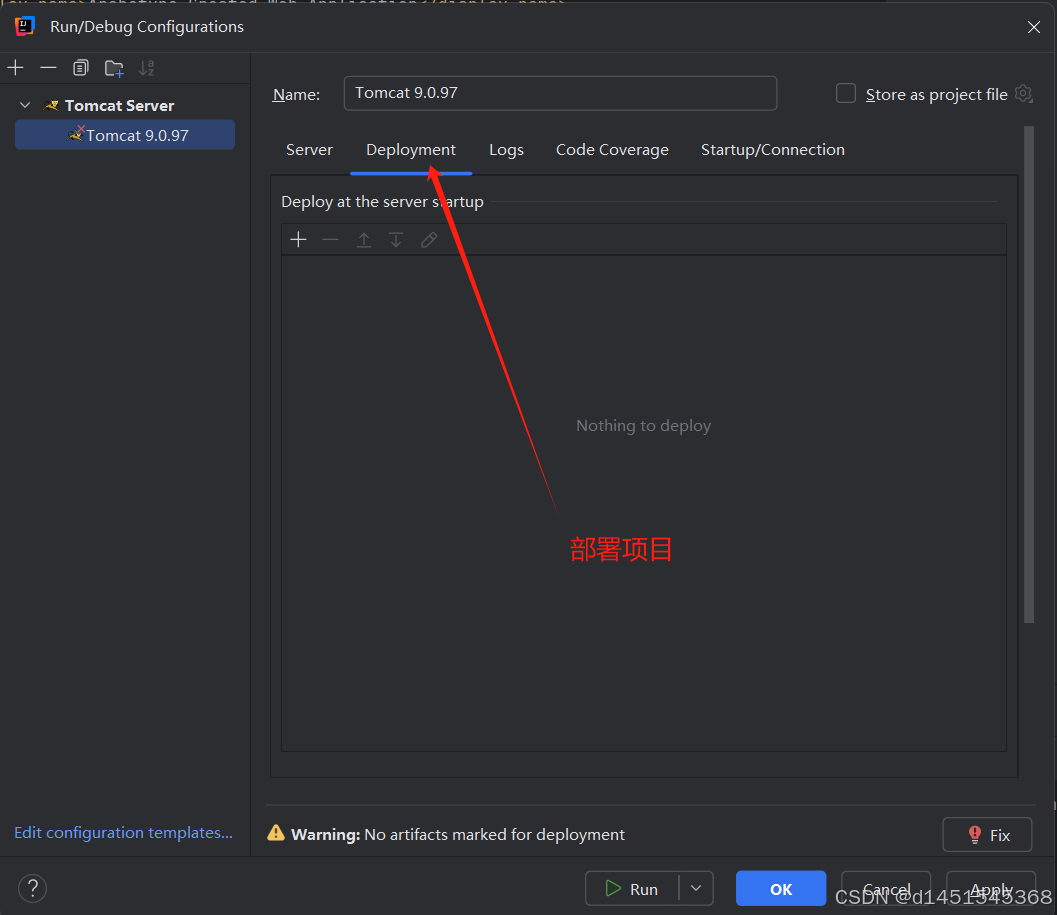1057x915 pixels.
Task: Create a new configuration folder
Action: tap(114, 68)
